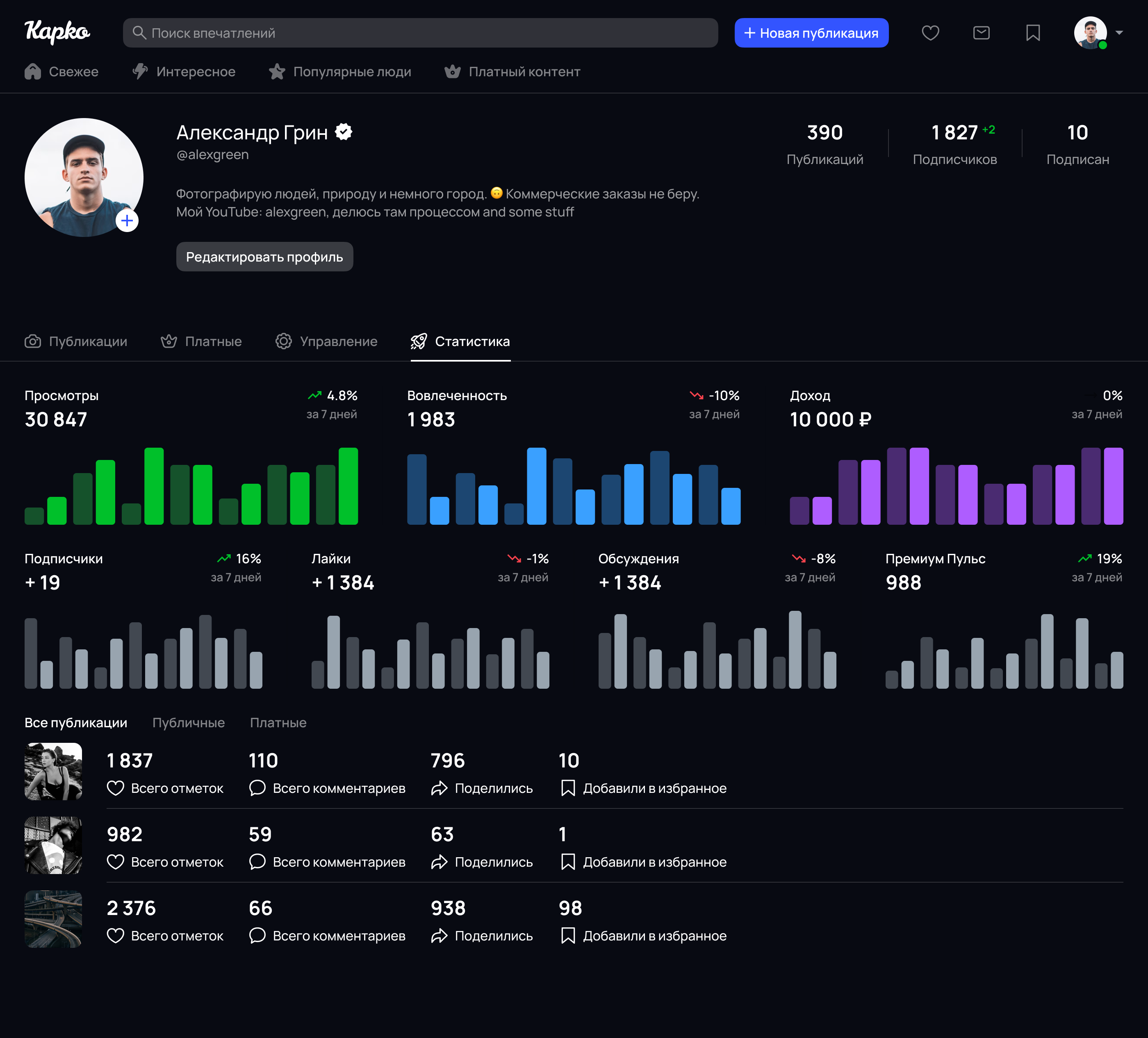Click the Обсуждения heading
This screenshot has width=1148, height=1038.
pos(638,559)
